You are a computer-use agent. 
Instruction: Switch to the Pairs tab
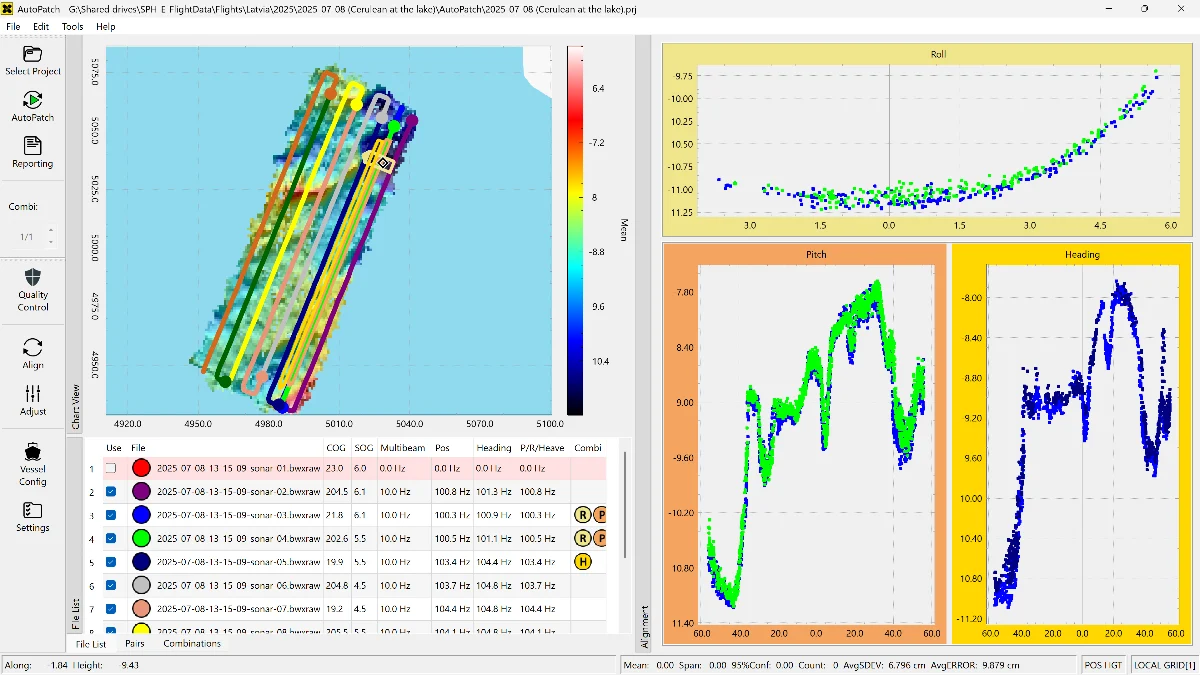click(135, 643)
